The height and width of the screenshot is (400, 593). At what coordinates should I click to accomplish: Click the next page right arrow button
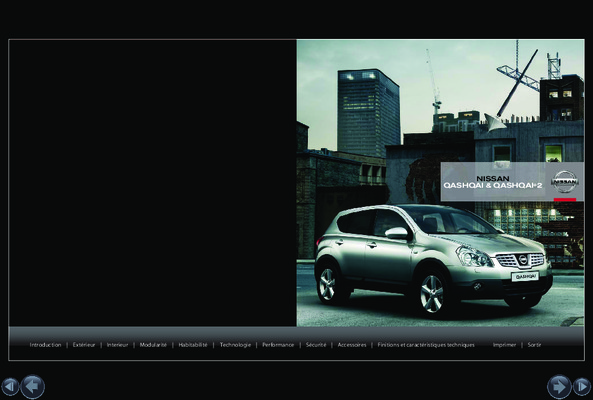559,386
